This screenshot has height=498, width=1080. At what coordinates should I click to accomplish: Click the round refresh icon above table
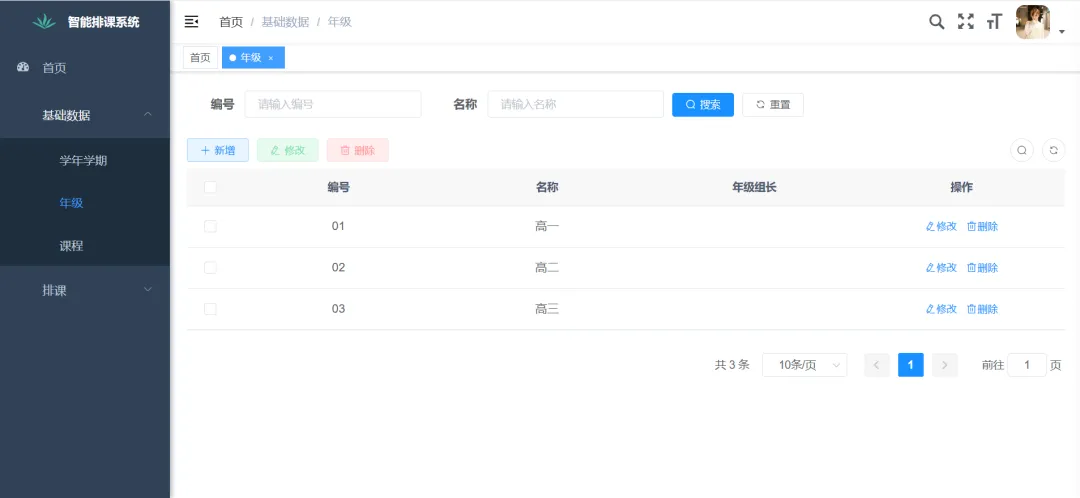tap(1053, 150)
